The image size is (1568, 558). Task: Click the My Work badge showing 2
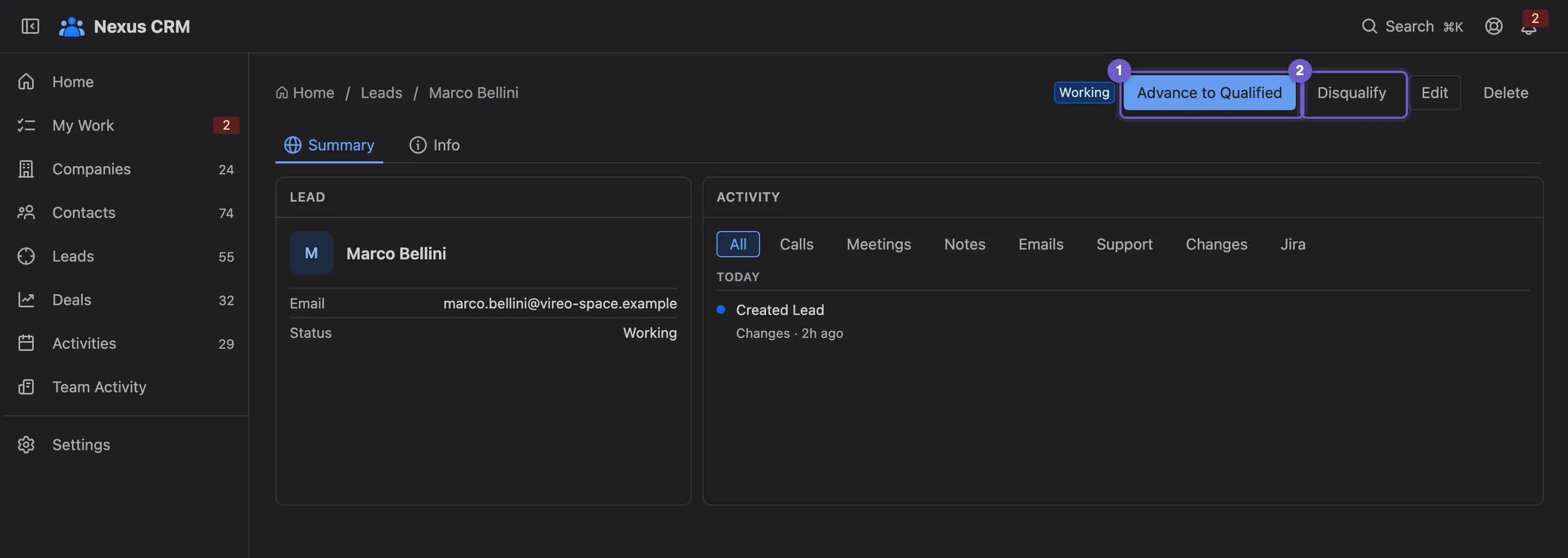pos(226,125)
